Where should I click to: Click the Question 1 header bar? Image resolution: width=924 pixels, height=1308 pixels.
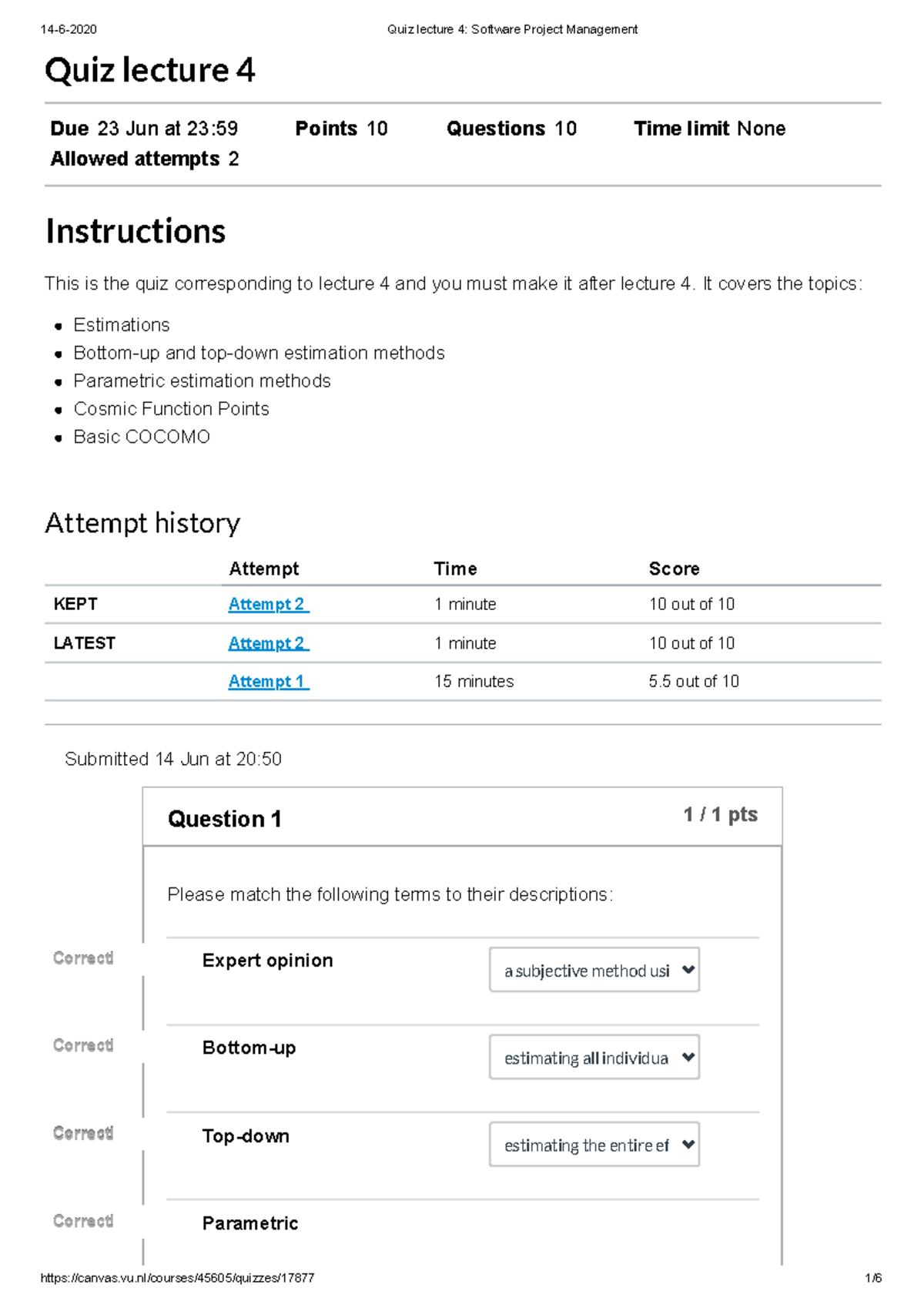(226, 819)
